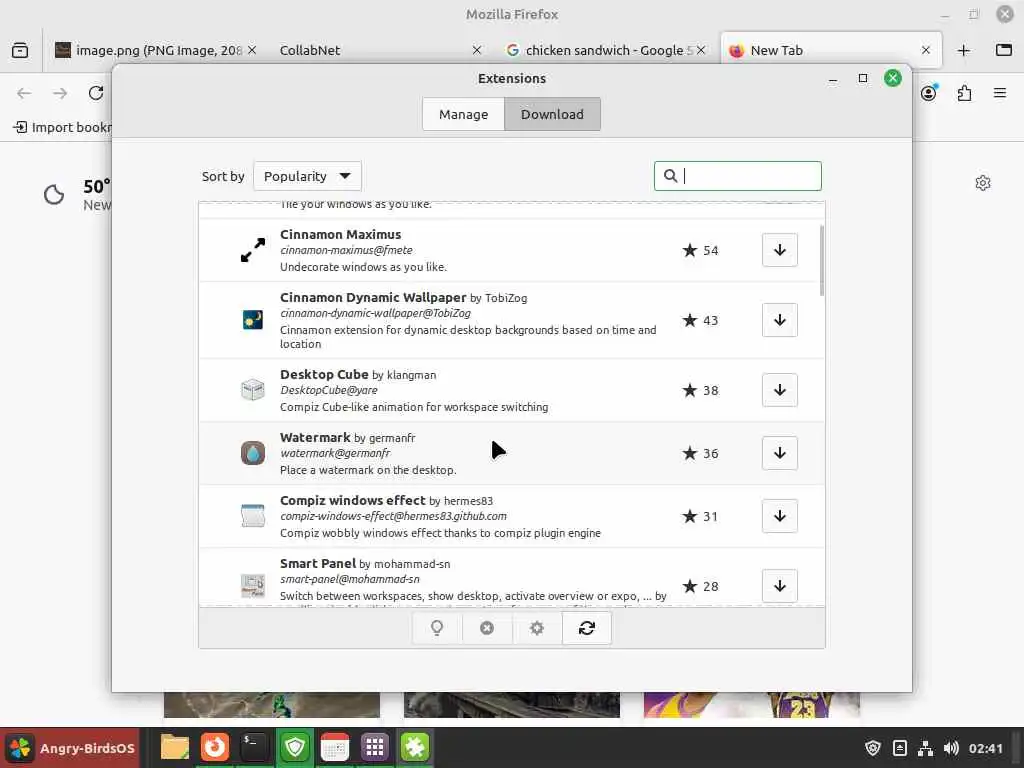Image resolution: width=1024 pixels, height=768 pixels.
Task: Click the Dynamic Wallpaper moon icon
Action: point(253,319)
